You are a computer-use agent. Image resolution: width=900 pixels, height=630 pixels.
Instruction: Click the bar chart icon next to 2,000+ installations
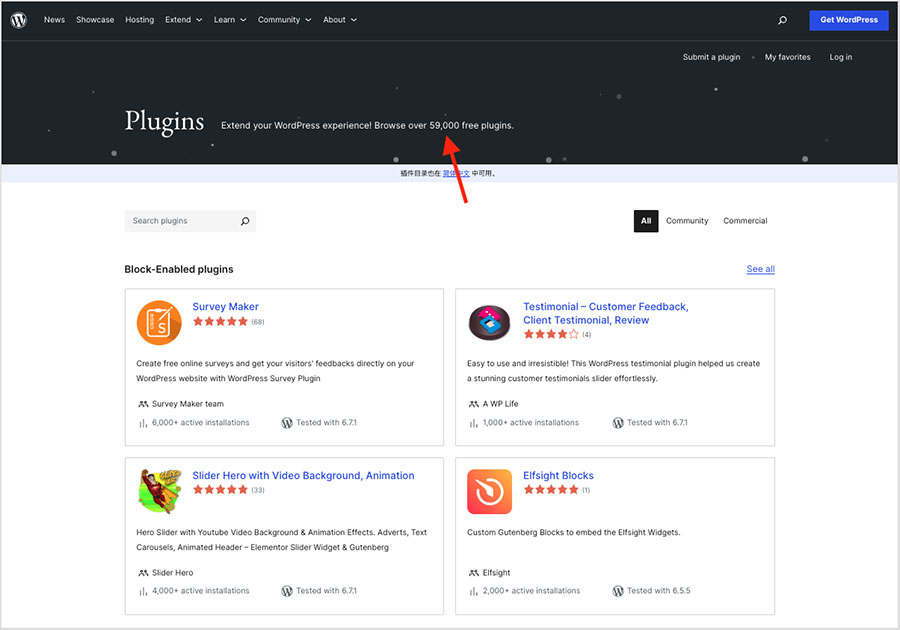pos(474,591)
